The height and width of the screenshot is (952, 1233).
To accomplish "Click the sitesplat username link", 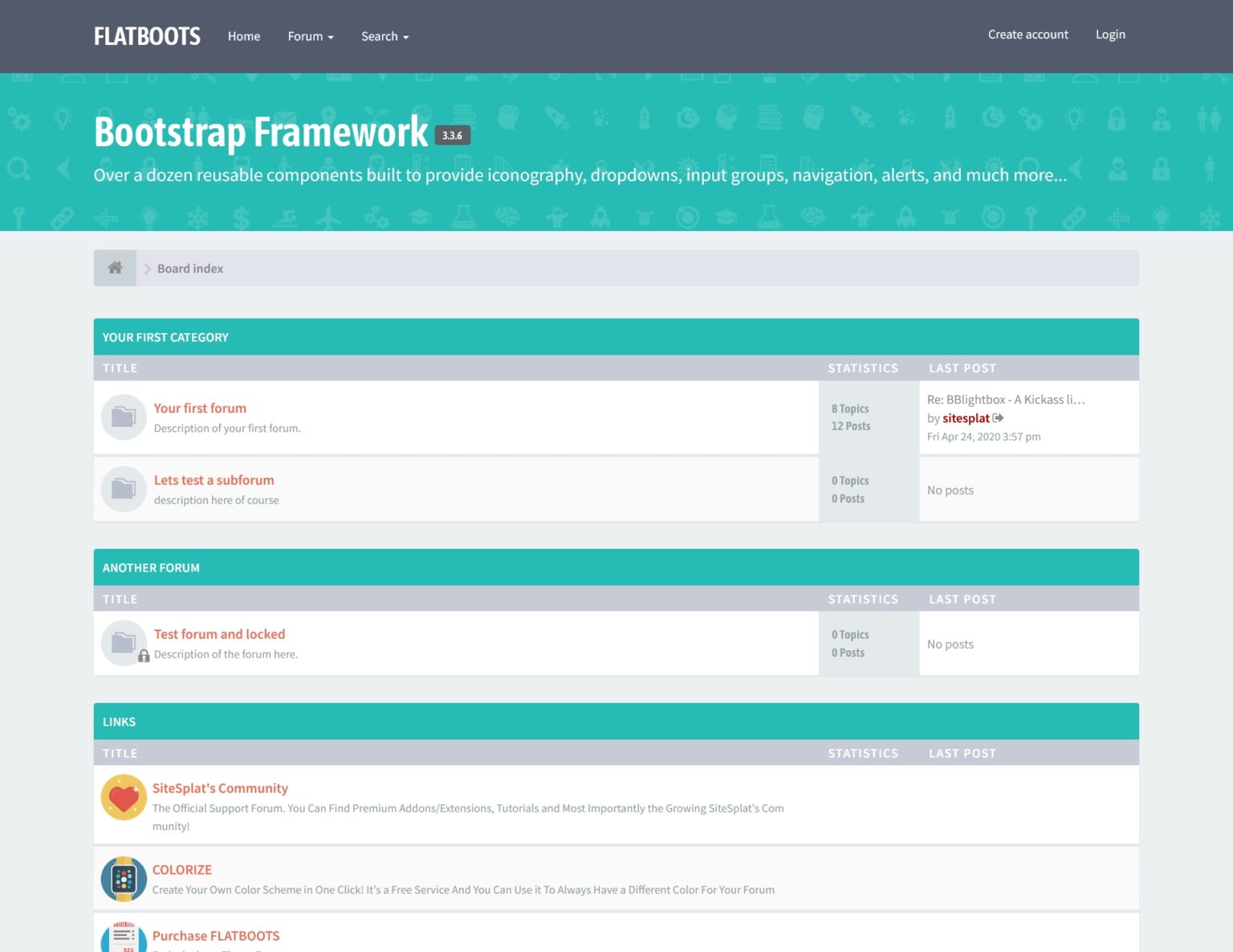I will tap(966, 418).
